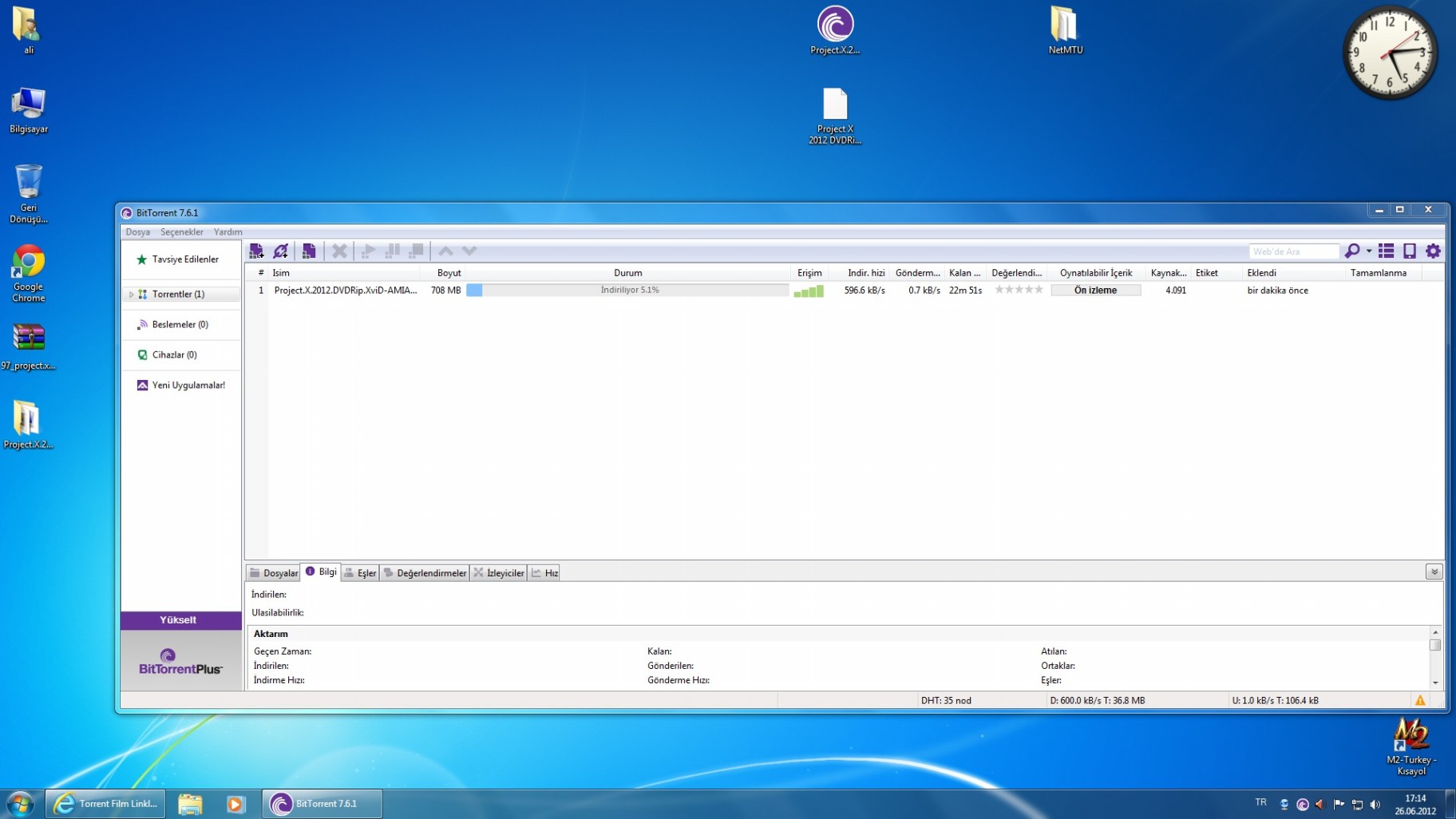Click the Yükselt upgrade button
Viewport: 1456px width, 819px height.
tap(180, 619)
